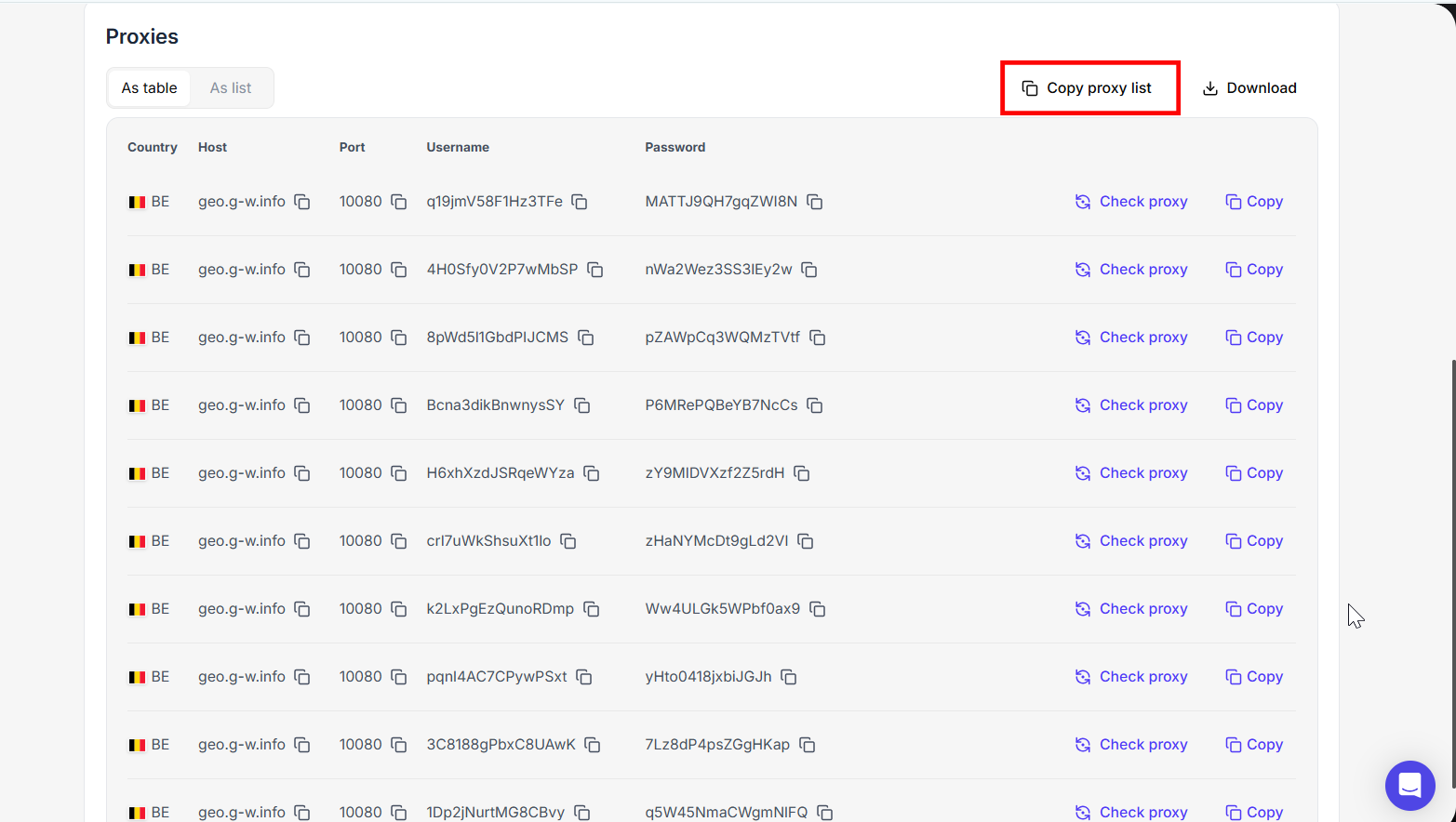Copy password yHto0418jxbiJGJh icon
The height and width of the screenshot is (822, 1456).
[789, 677]
